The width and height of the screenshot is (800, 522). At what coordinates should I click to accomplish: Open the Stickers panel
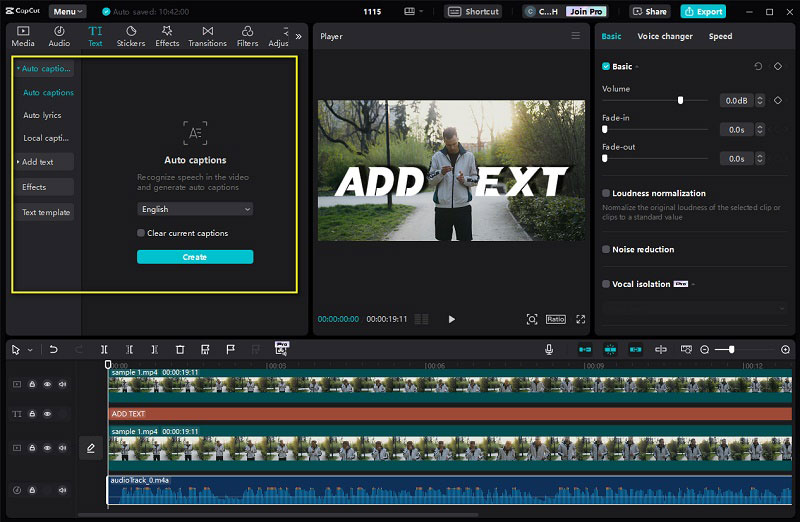tap(131, 37)
